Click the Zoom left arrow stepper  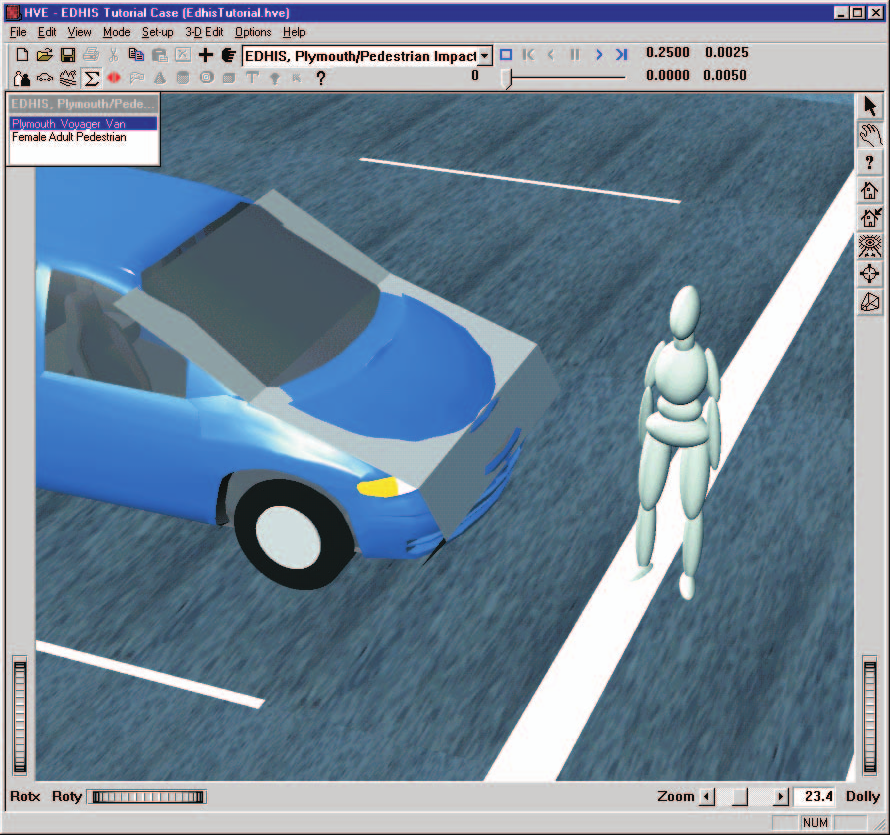[x=707, y=796]
